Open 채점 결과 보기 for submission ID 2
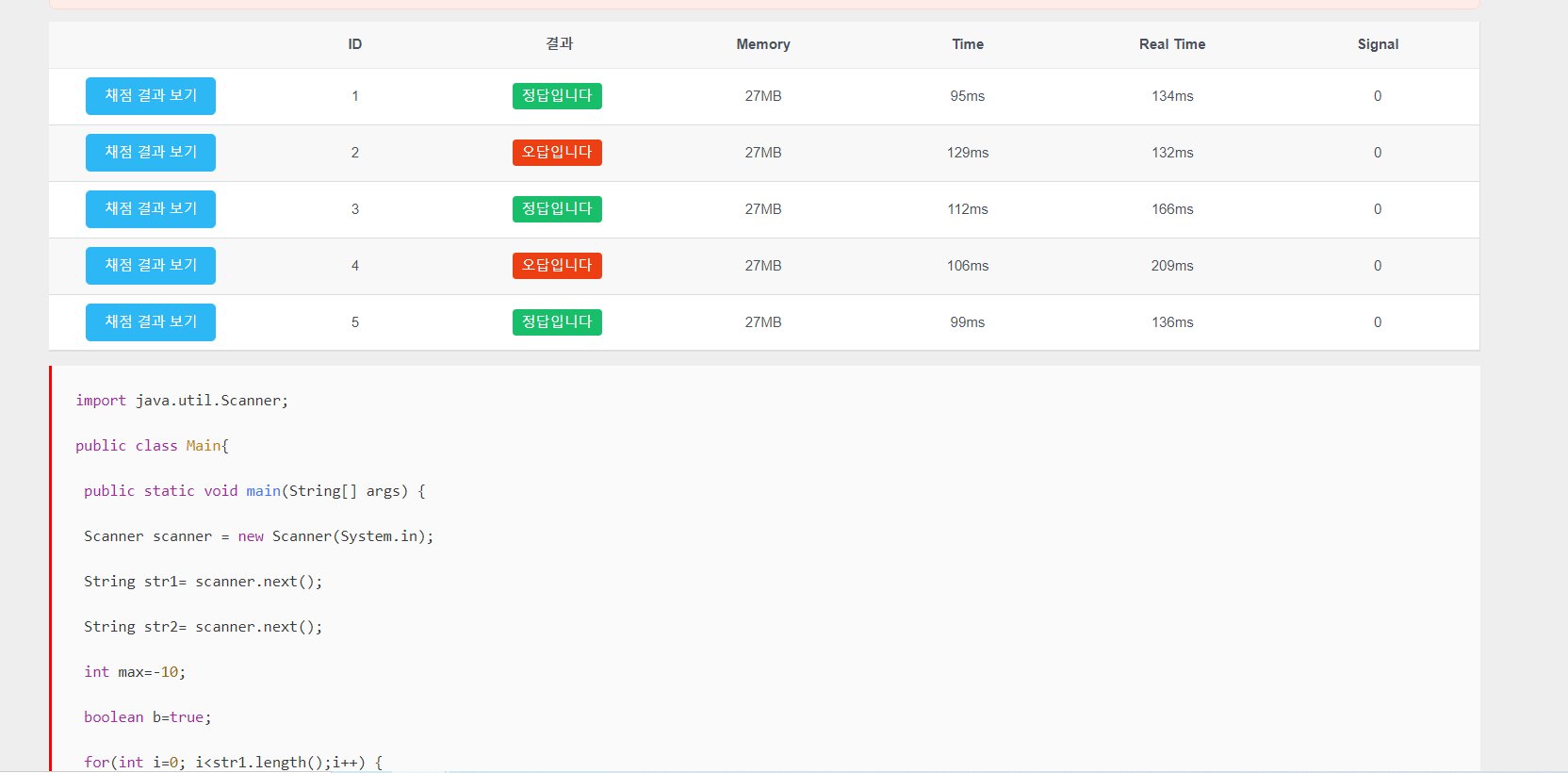Screen dimensions: 1568x773 [x=151, y=153]
